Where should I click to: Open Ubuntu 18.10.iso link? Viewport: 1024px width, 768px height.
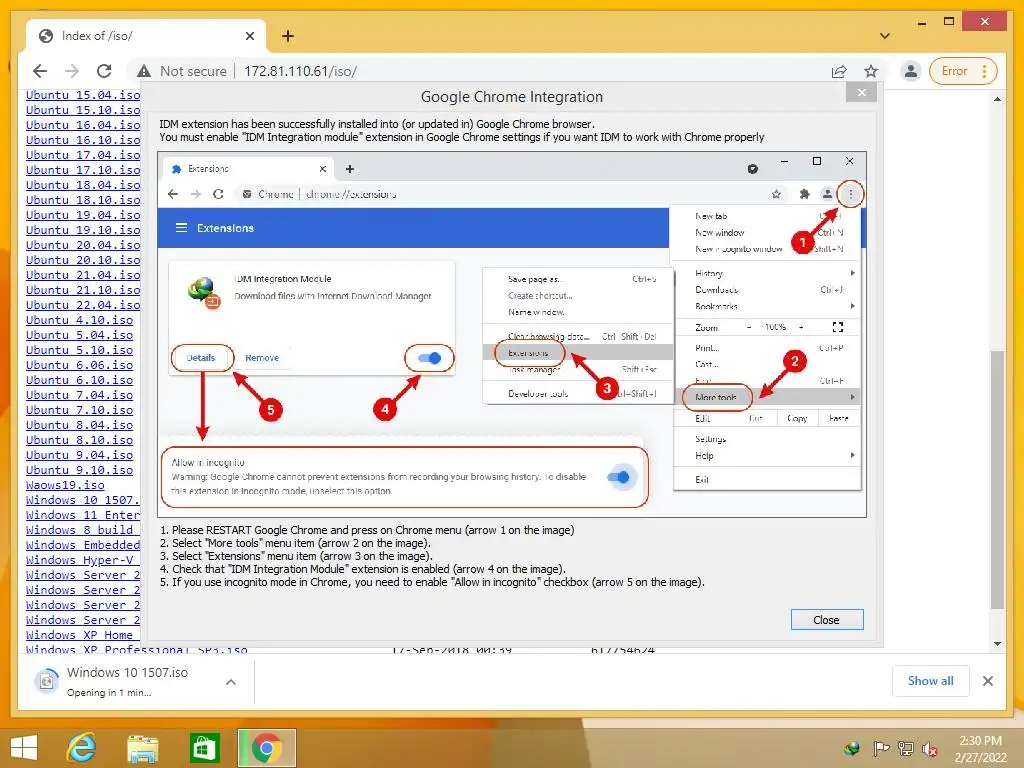coord(83,200)
